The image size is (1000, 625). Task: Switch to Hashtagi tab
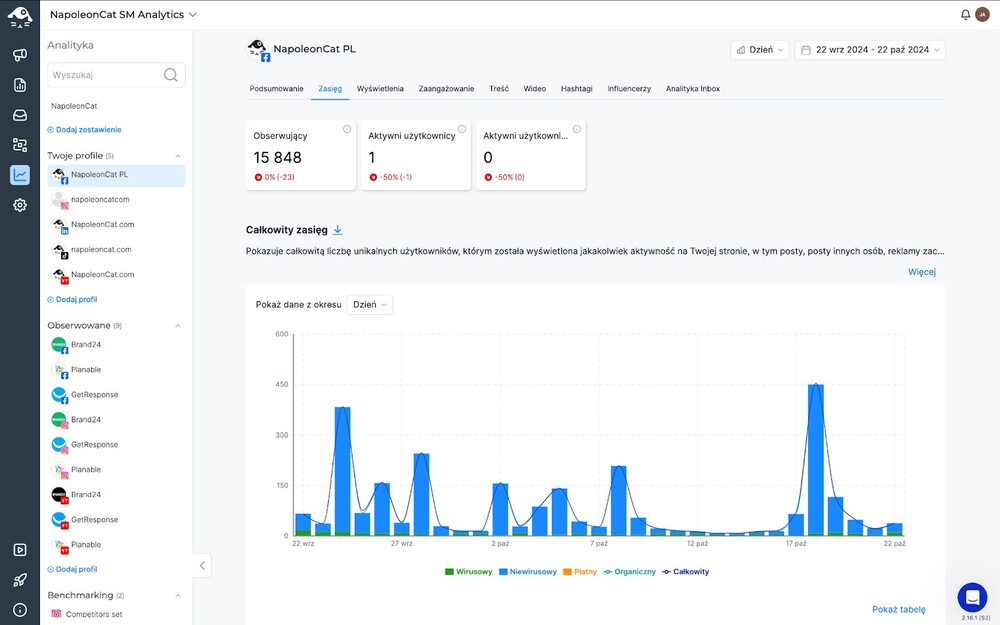tap(577, 89)
